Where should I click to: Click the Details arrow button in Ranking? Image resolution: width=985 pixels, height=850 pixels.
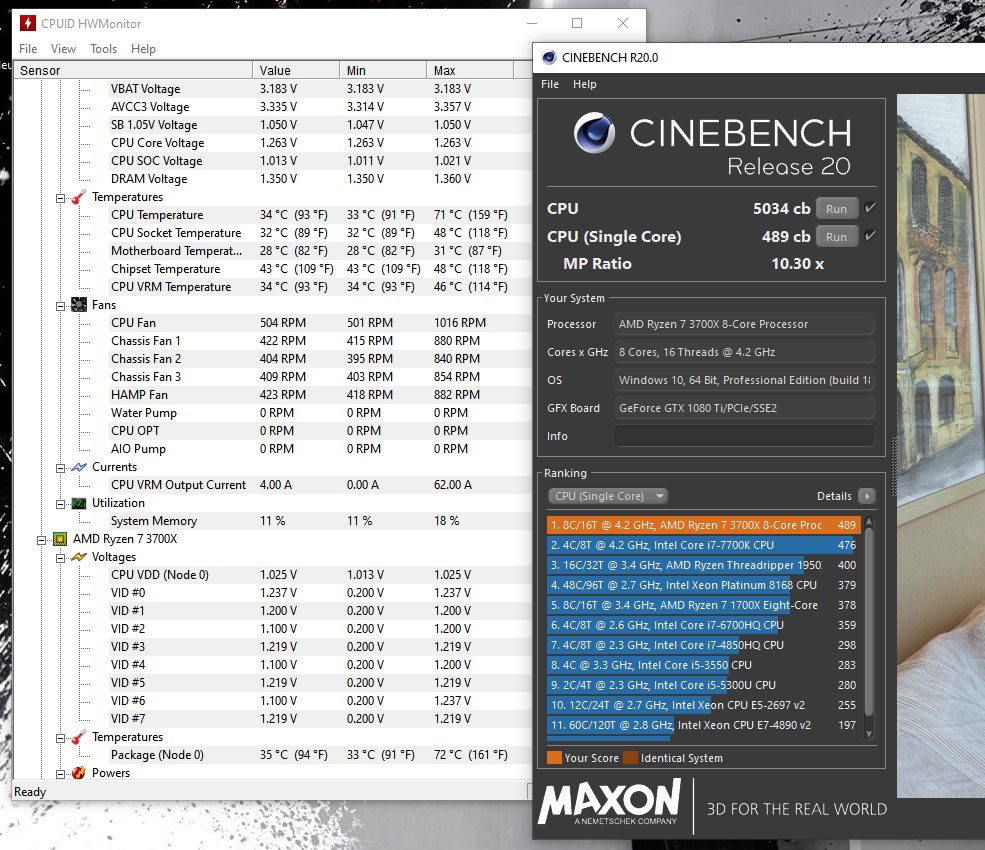point(867,496)
